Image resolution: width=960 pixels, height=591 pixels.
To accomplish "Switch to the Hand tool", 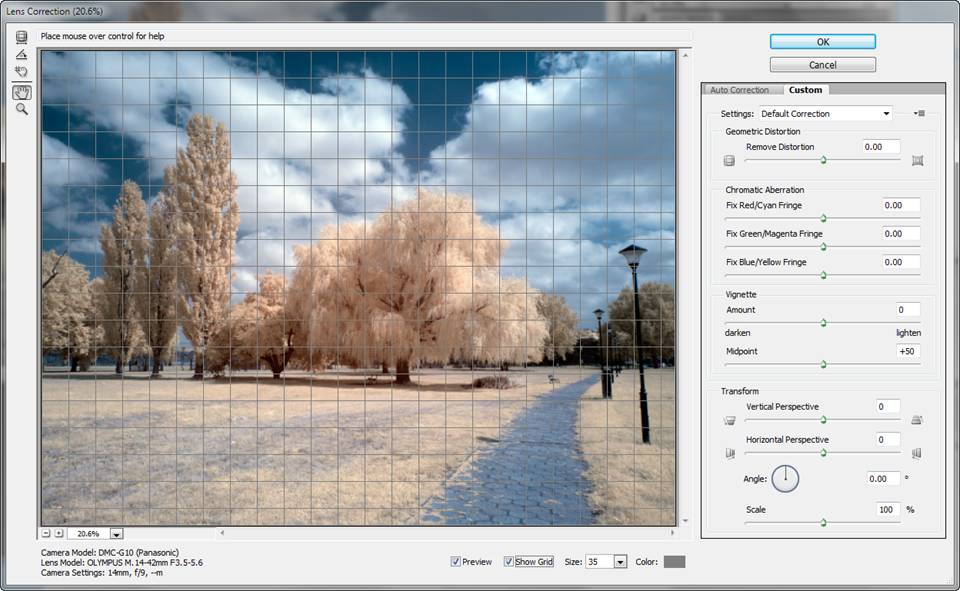I will point(21,92).
